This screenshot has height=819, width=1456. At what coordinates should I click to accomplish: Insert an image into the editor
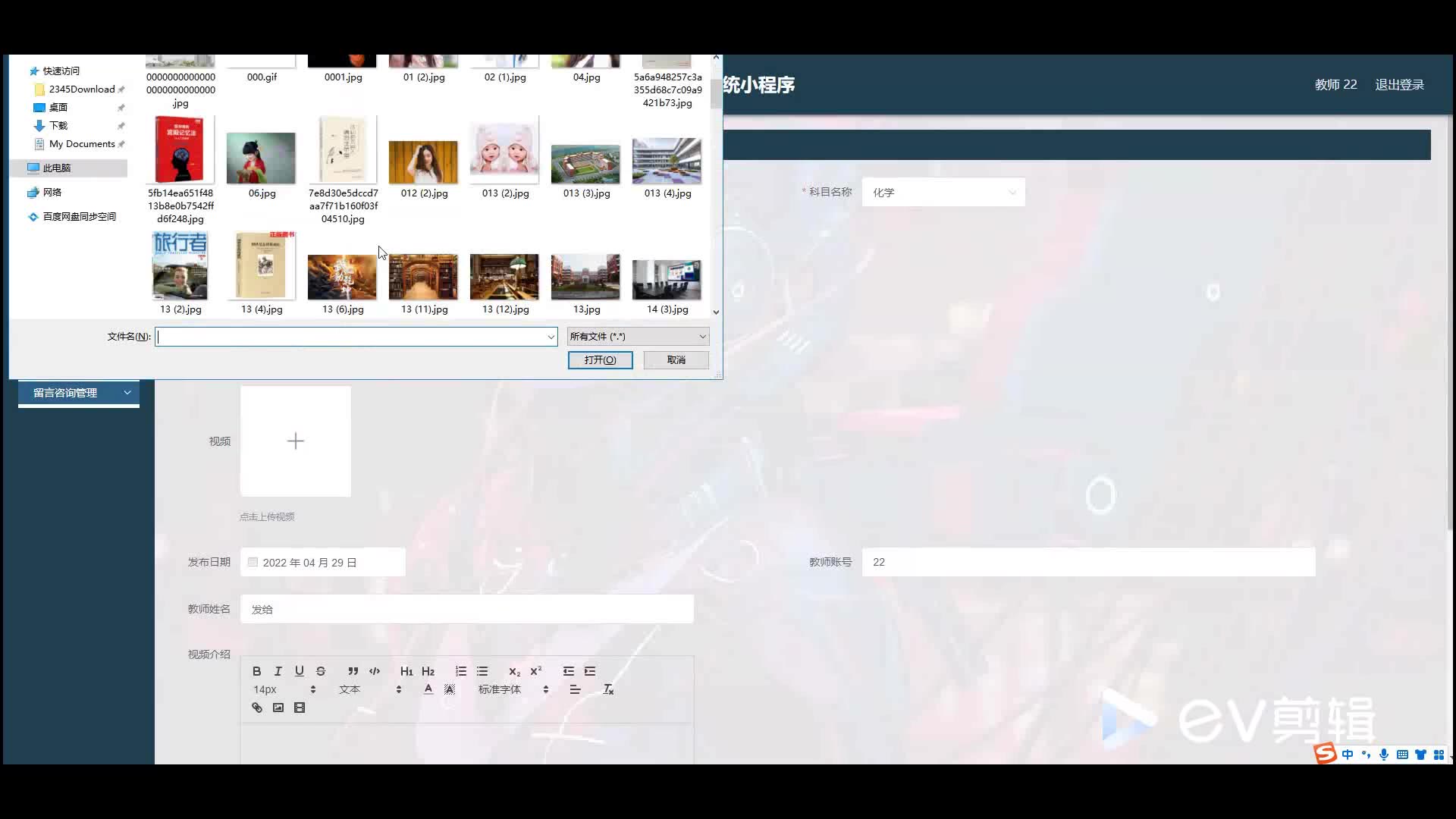(278, 708)
